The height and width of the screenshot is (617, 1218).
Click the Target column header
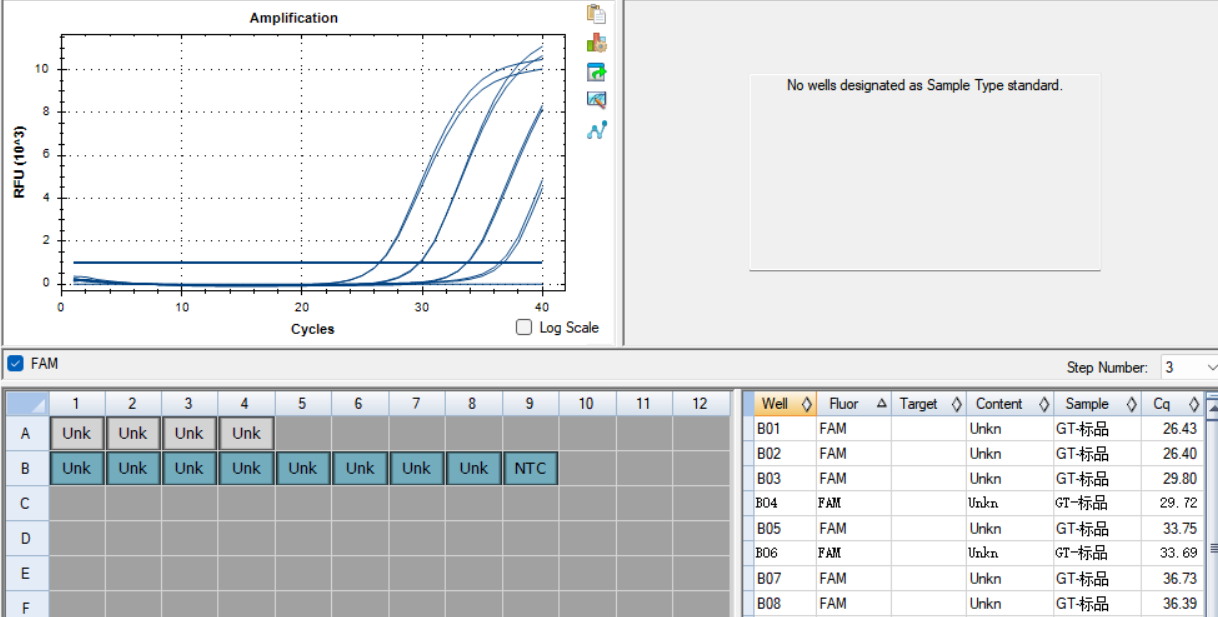[928, 404]
